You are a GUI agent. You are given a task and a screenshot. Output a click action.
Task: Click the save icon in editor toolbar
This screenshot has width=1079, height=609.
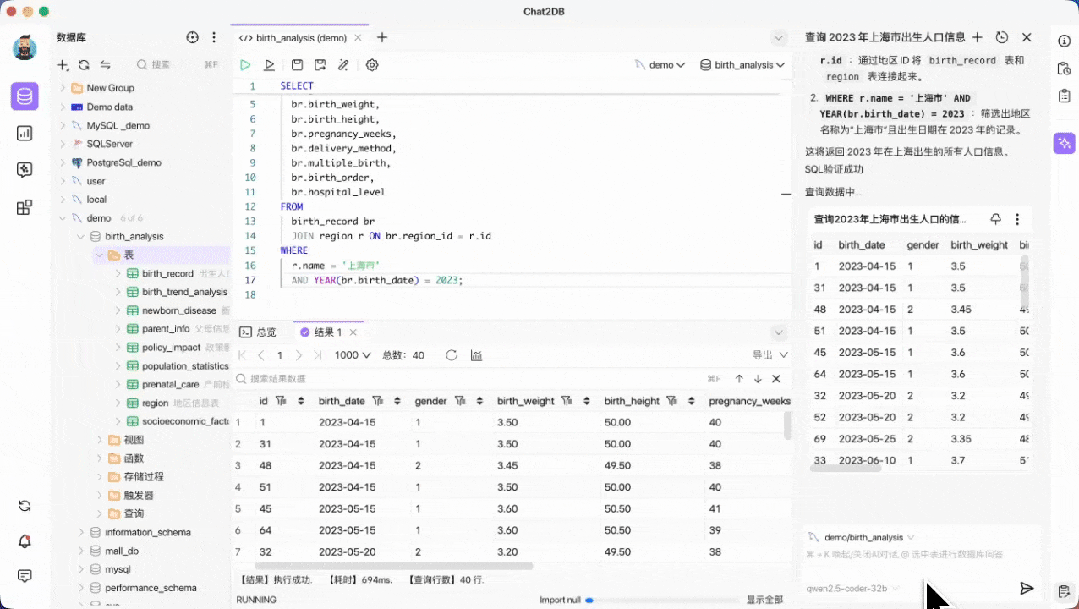tap(297, 65)
